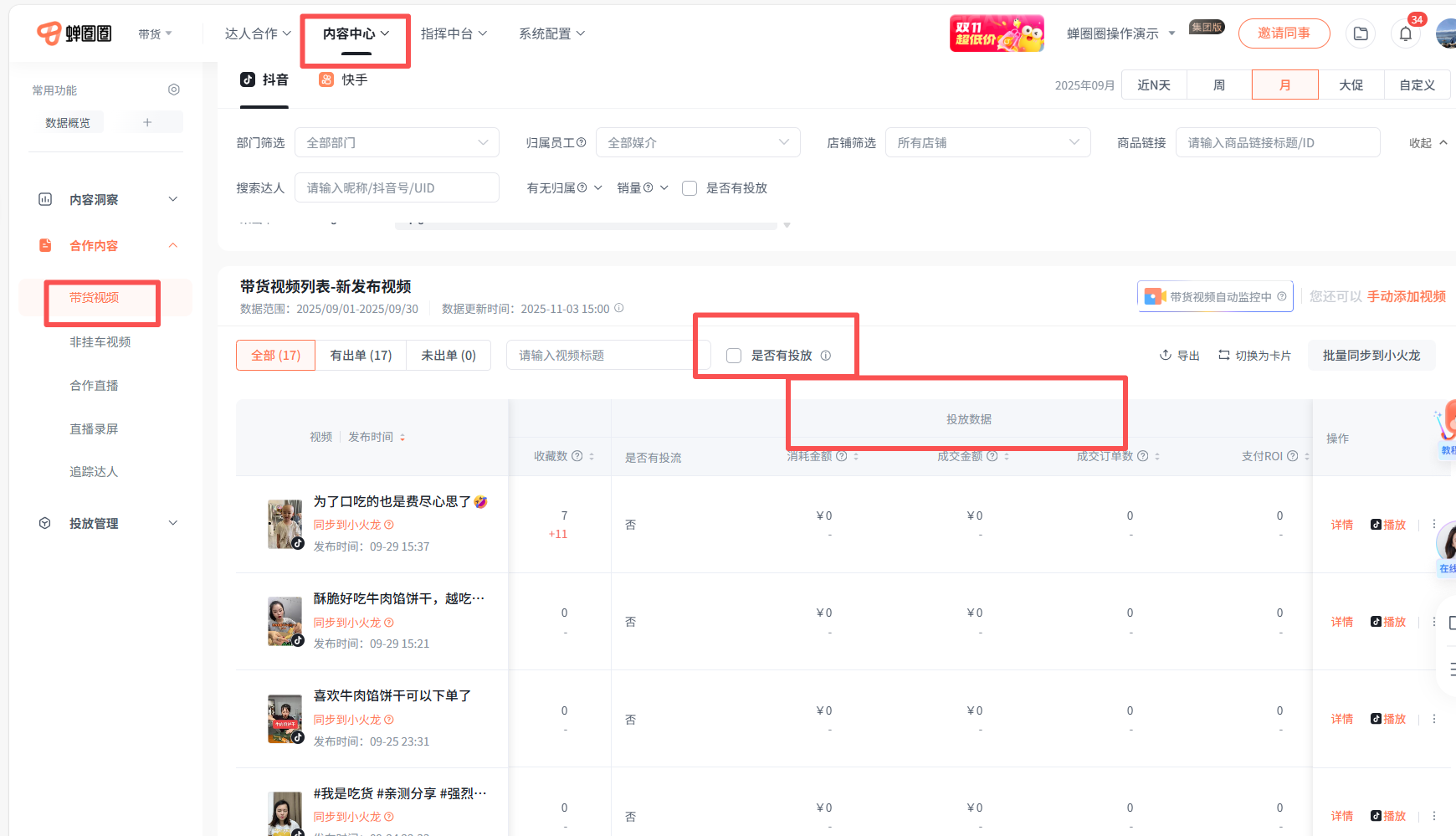Viewport: 1456px width, 836px height.
Task: Click the settings gear beside 常用功能
Action: tap(174, 90)
